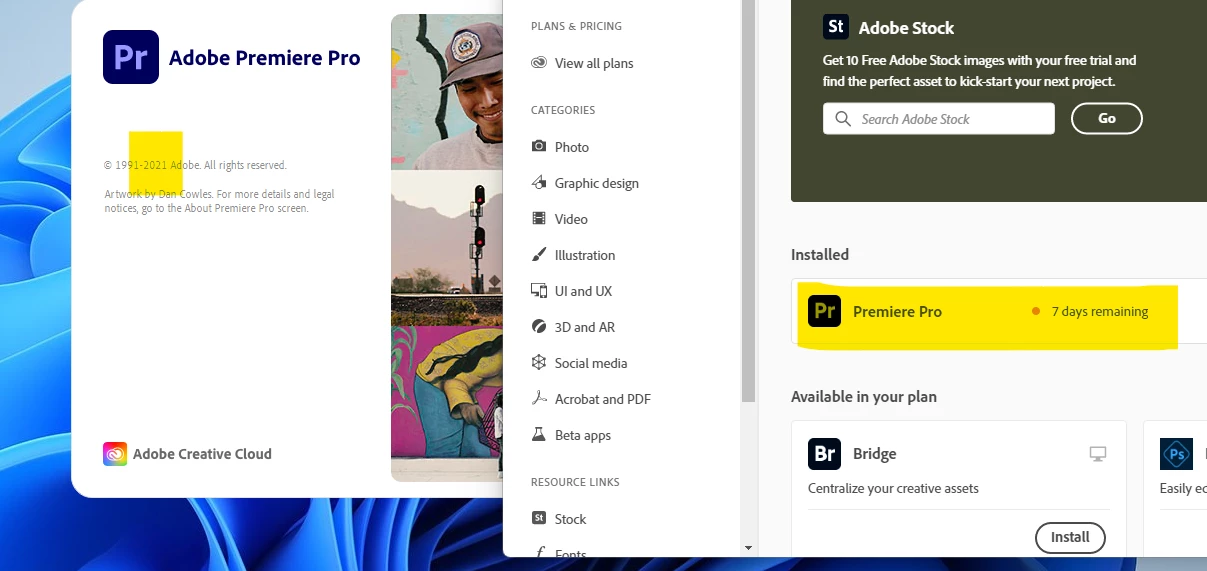
Task: Click the Adobe Creative Cloud logo on splash
Action: click(115, 454)
